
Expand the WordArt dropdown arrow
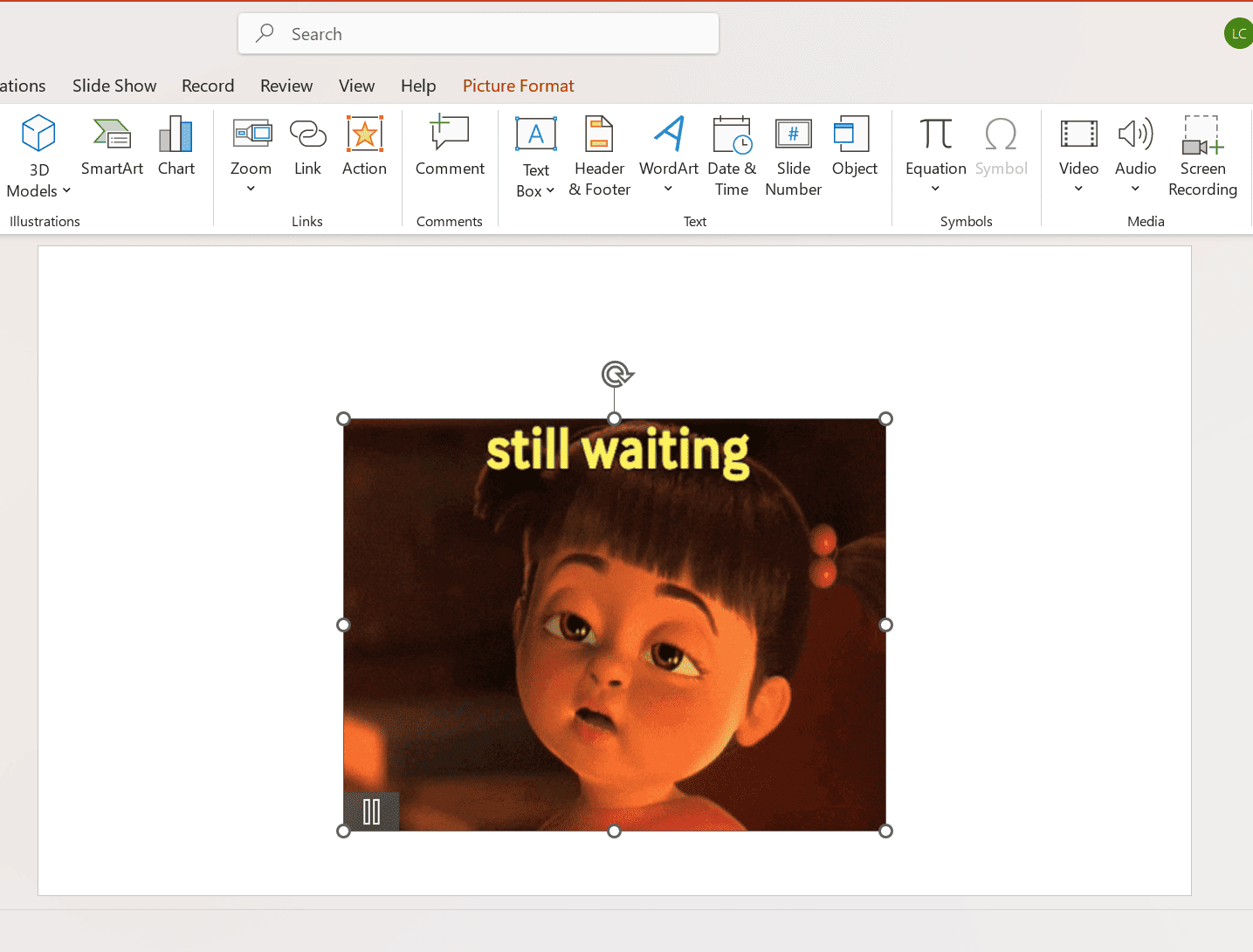click(669, 189)
